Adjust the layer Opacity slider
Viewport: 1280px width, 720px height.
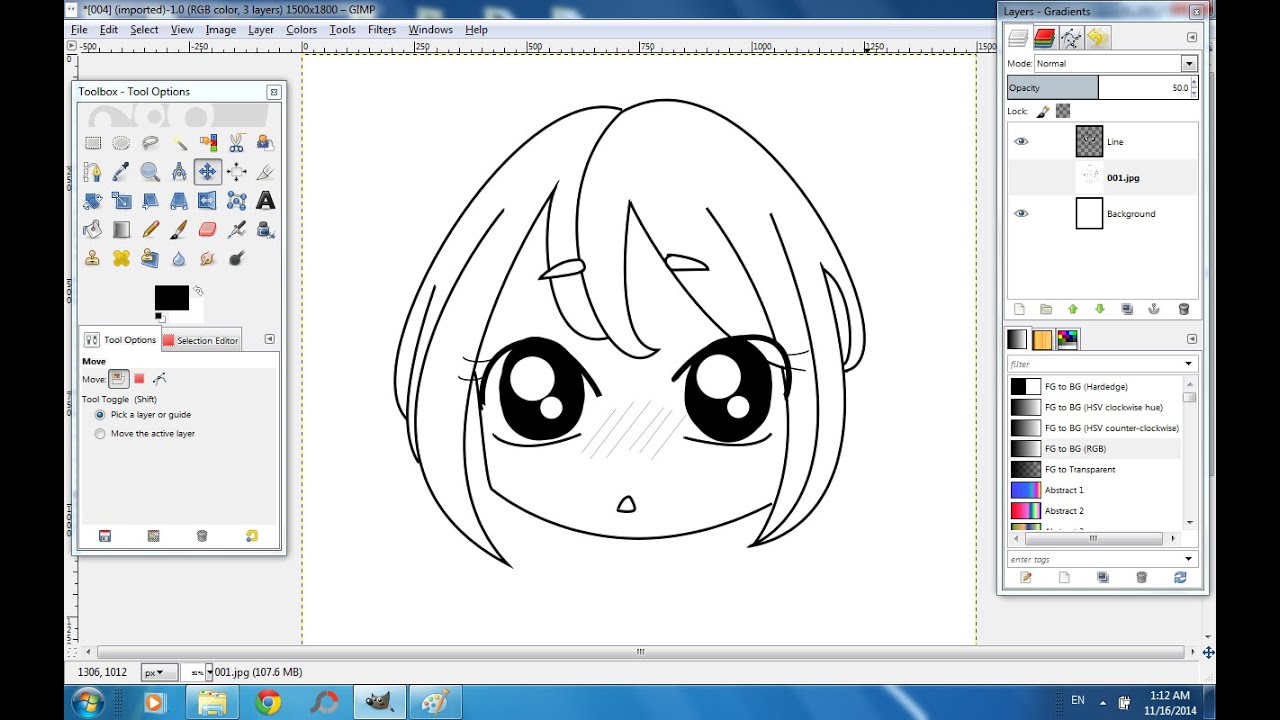point(1102,88)
